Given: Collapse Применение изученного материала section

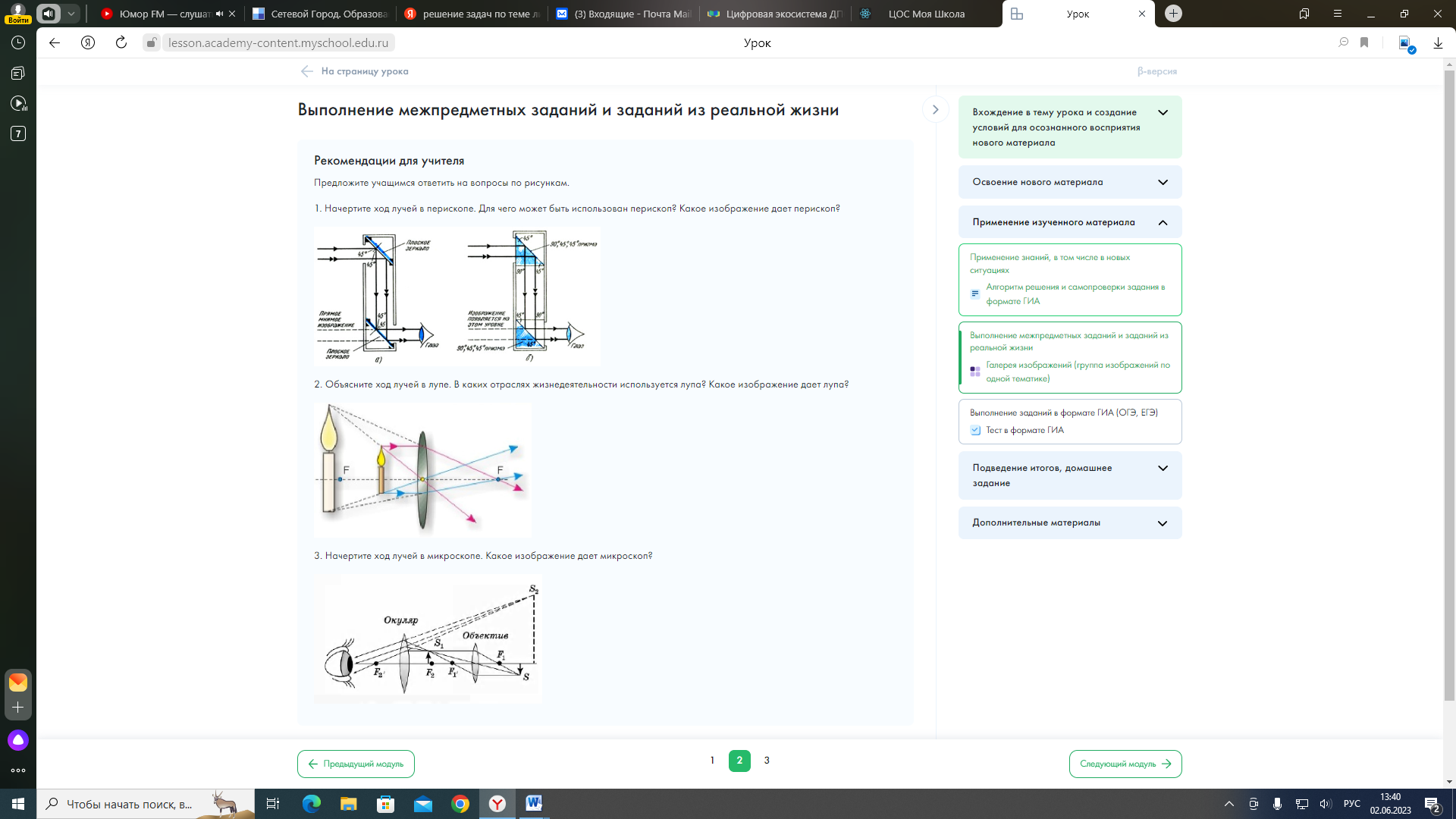Looking at the screenshot, I should coord(1070,222).
